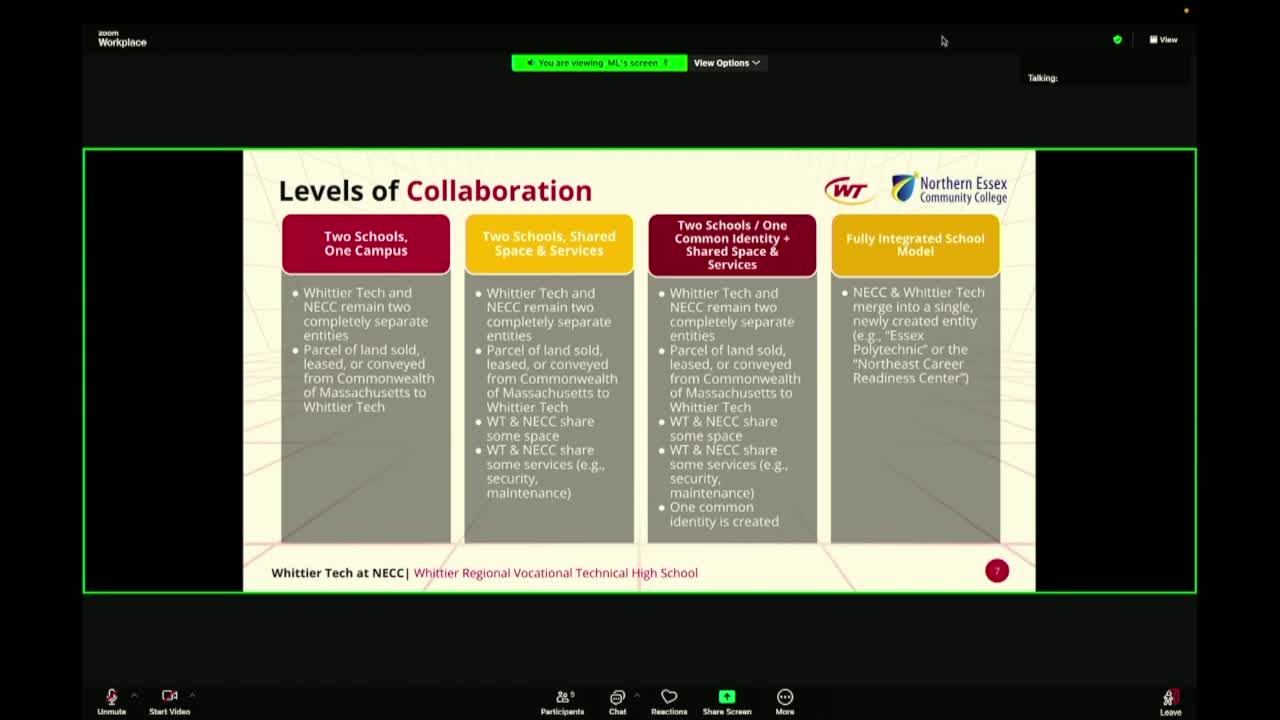The image size is (1280, 720).
Task: Click the Unmute microphone icon
Action: [x=111, y=696]
